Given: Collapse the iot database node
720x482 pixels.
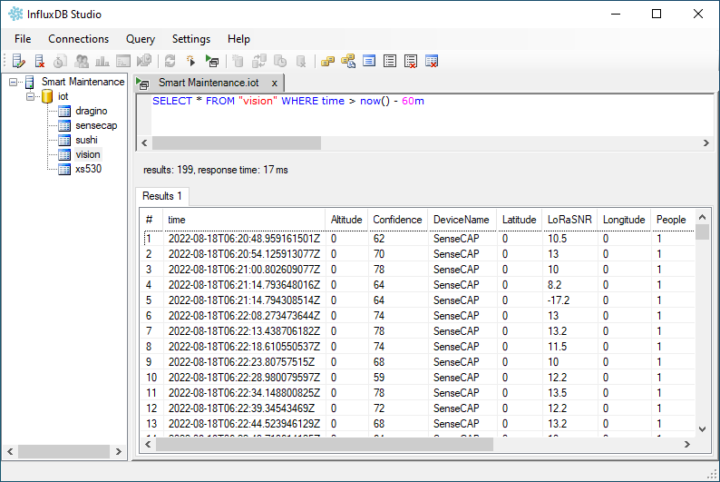Looking at the screenshot, I should pos(30,96).
